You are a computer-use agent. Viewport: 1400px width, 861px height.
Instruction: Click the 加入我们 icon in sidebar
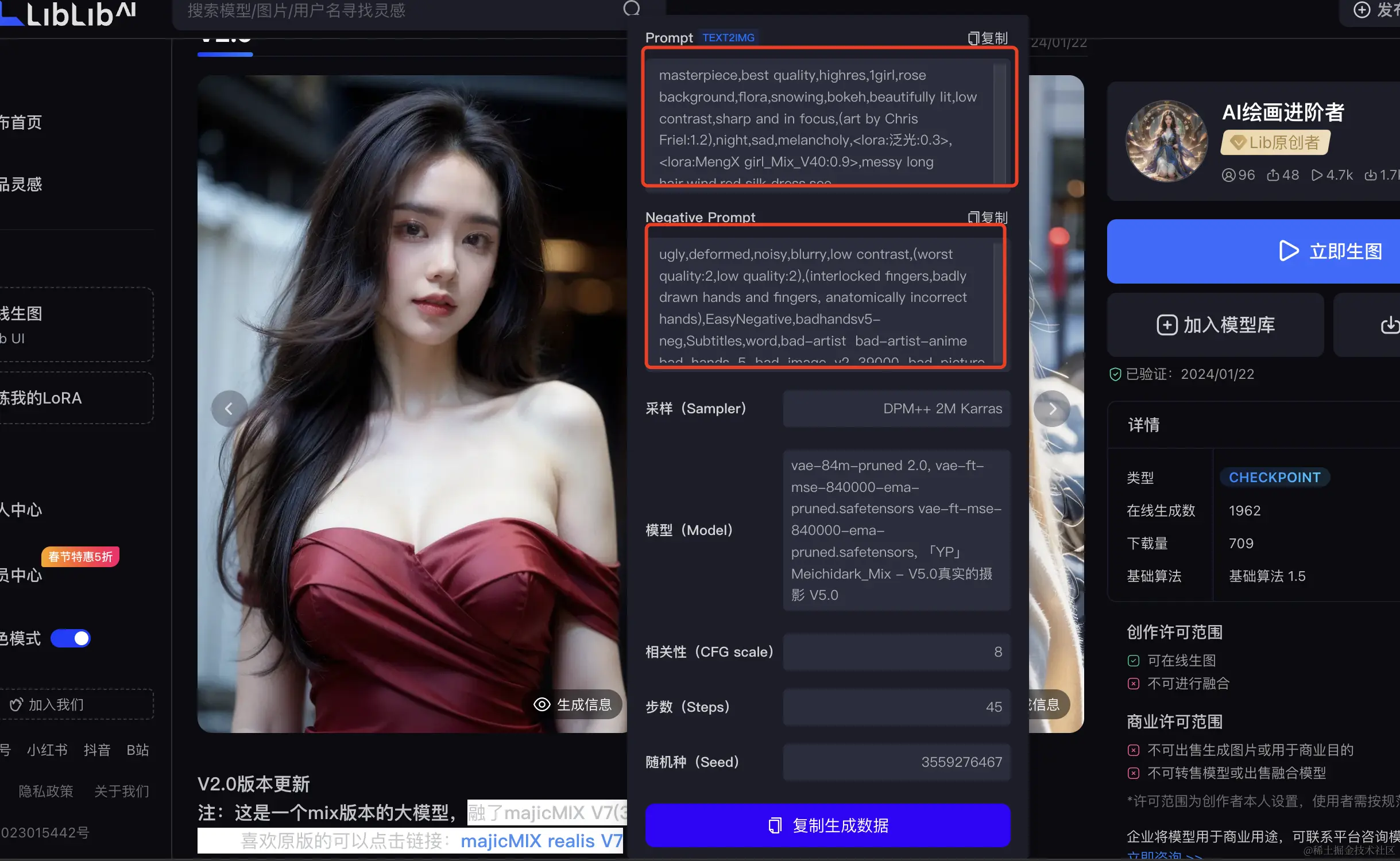pyautogui.click(x=16, y=704)
